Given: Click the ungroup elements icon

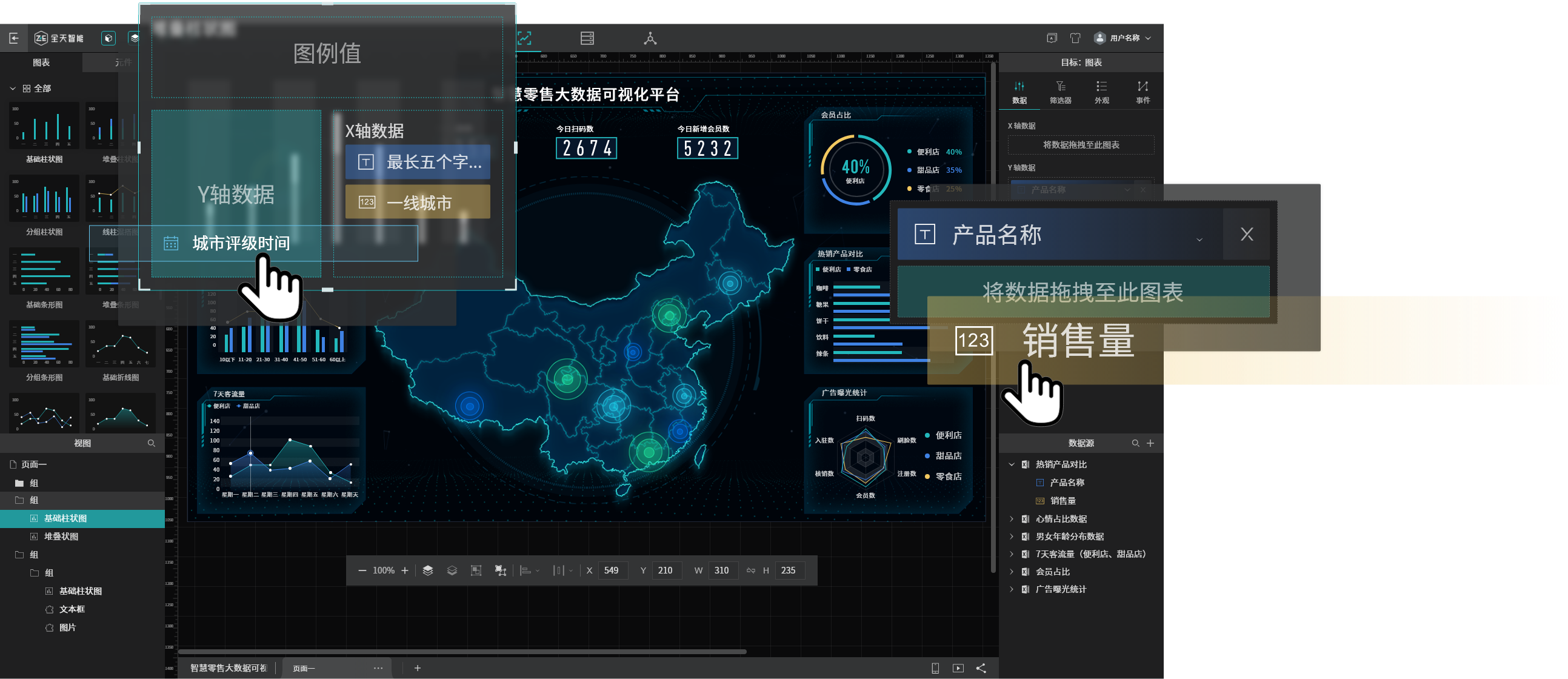Looking at the screenshot, I should 501,570.
